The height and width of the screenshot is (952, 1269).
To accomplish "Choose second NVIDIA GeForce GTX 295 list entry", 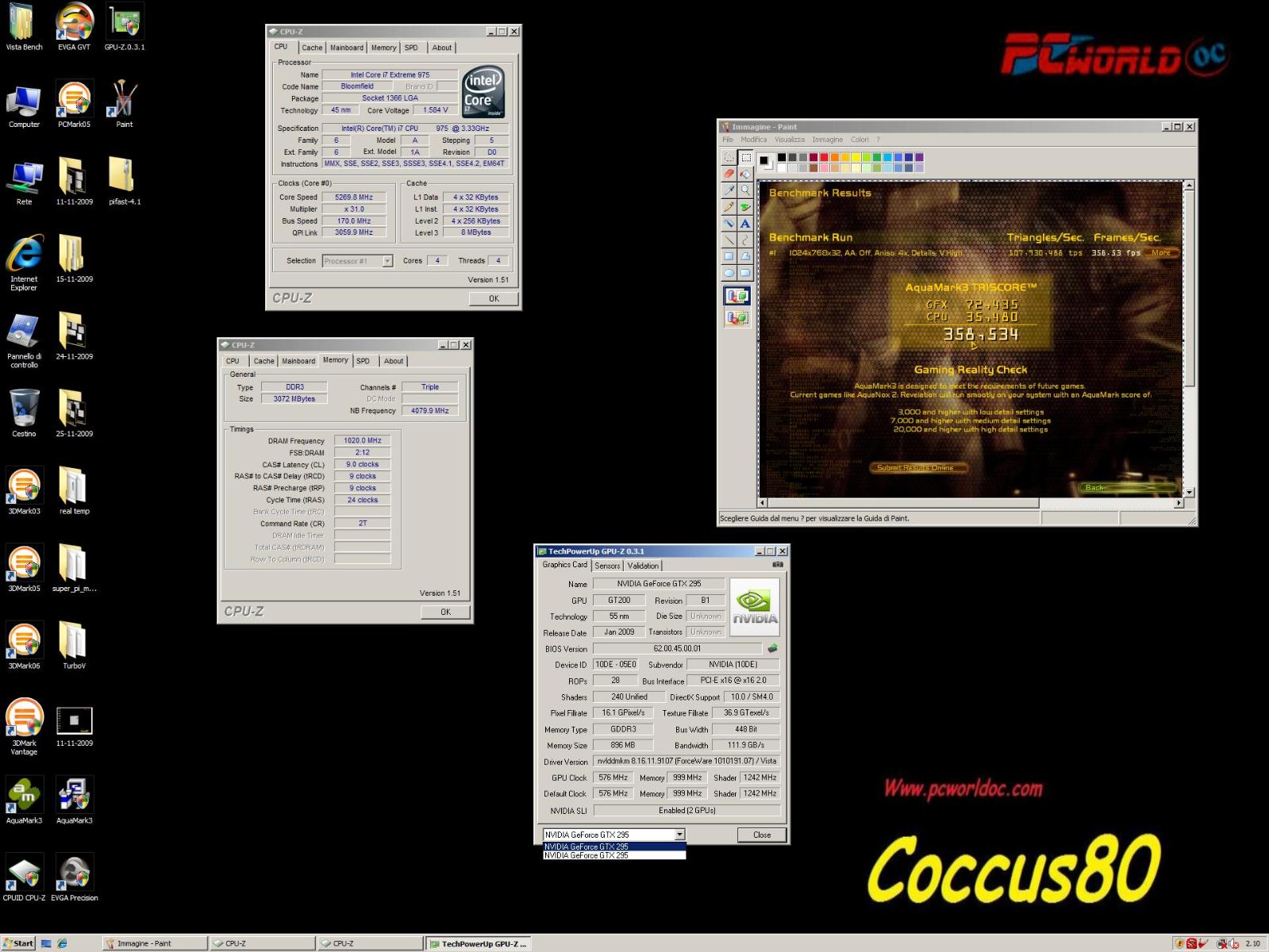I will [613, 855].
